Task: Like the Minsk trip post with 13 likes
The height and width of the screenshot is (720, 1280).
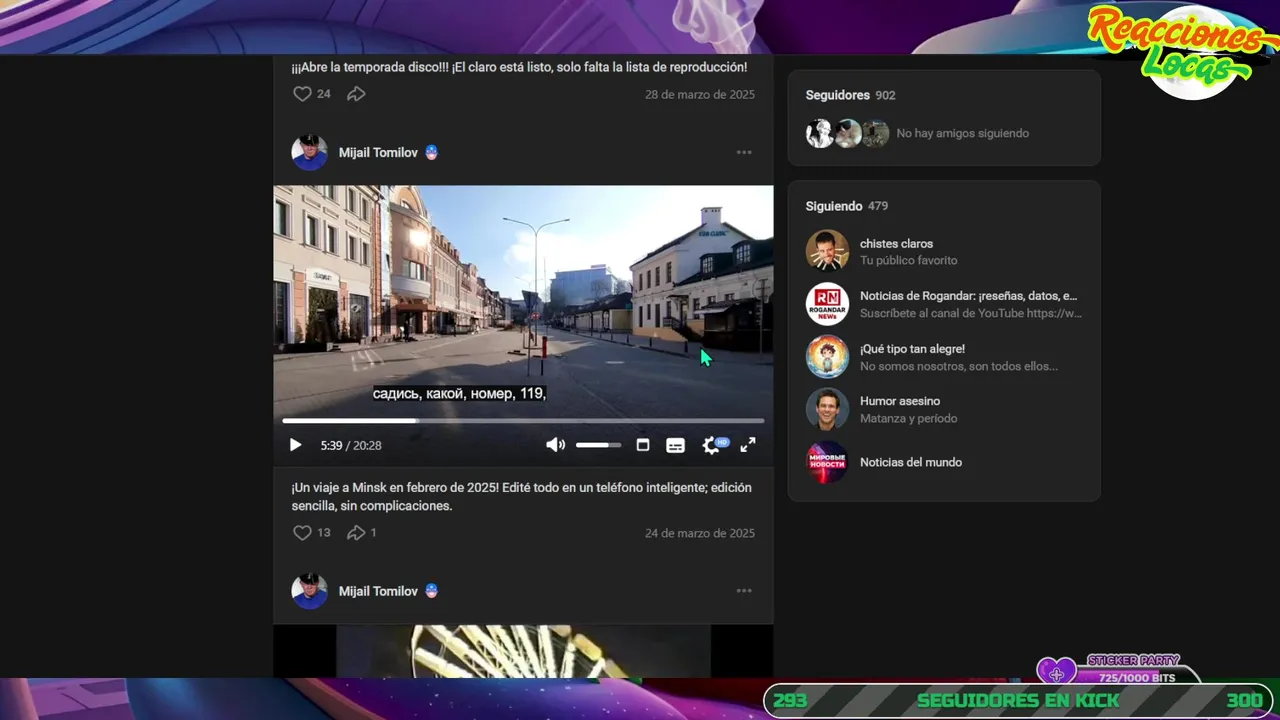Action: [x=302, y=533]
